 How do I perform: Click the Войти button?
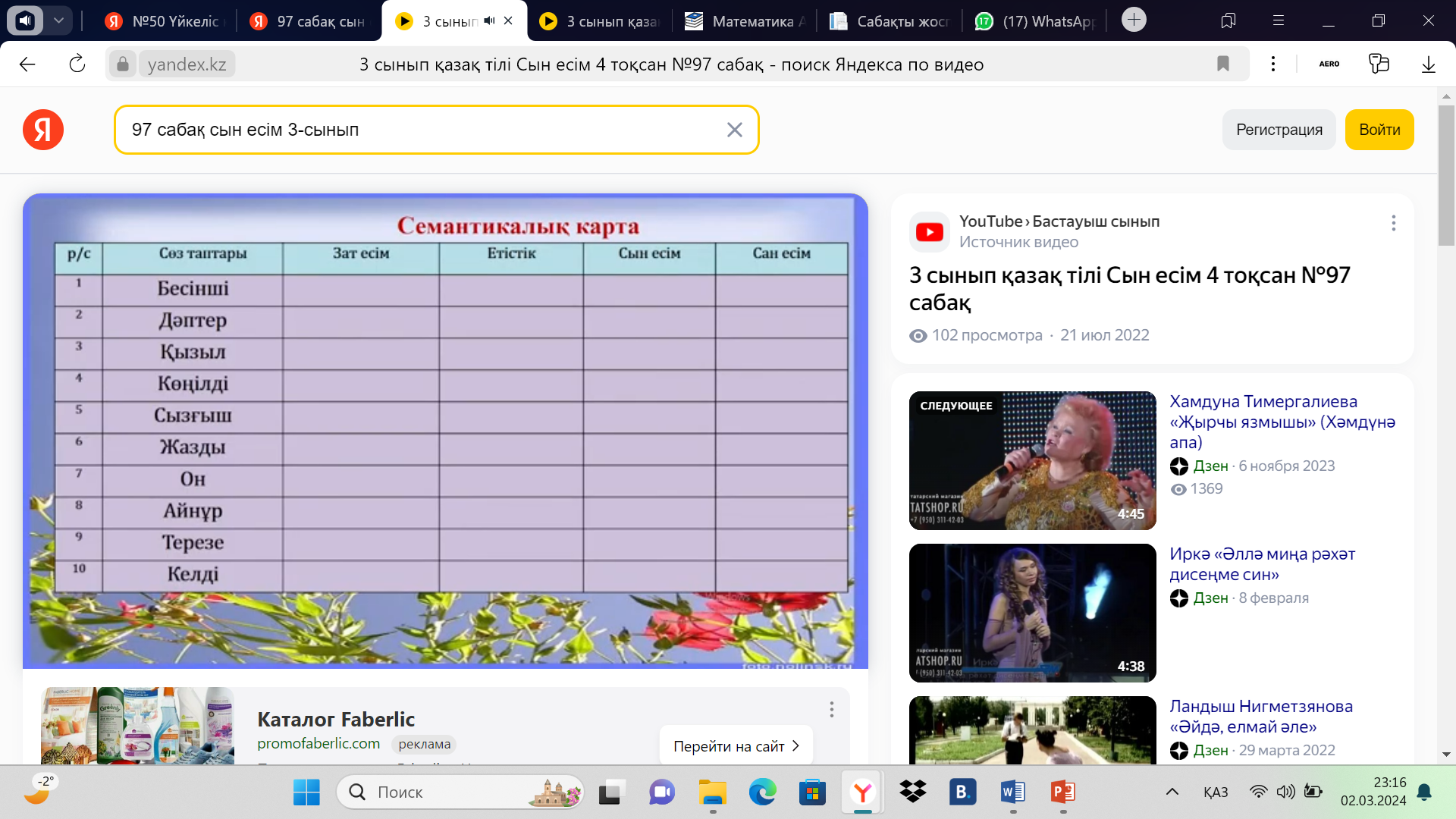coord(1379,130)
